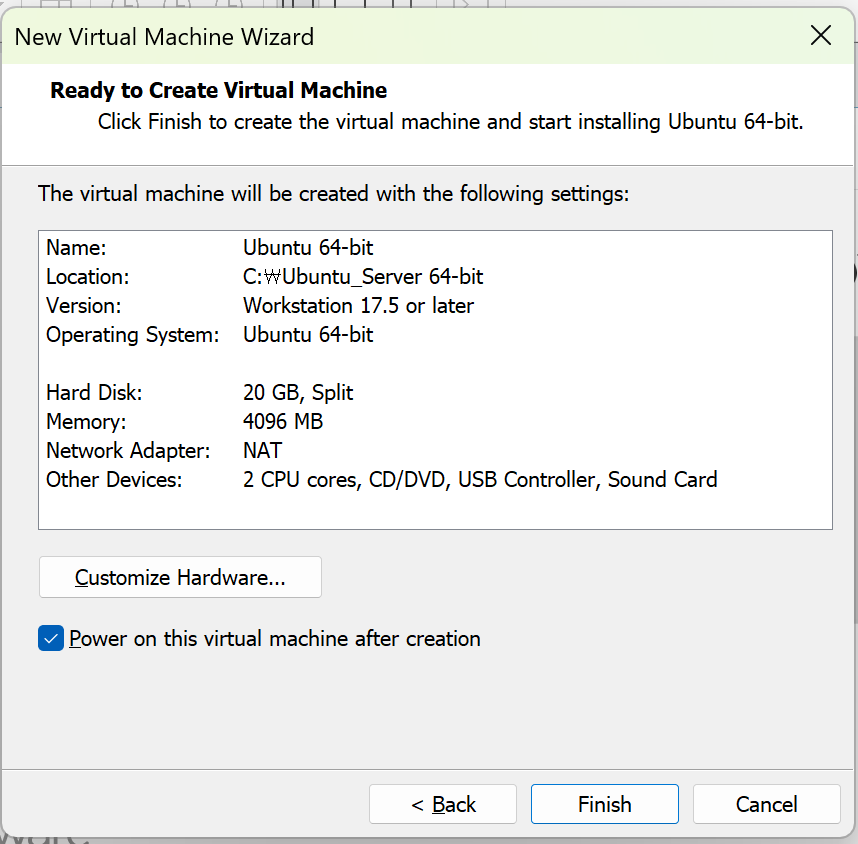Go back with the < Back button
Viewport: 858px width, 844px height.
[x=443, y=804]
